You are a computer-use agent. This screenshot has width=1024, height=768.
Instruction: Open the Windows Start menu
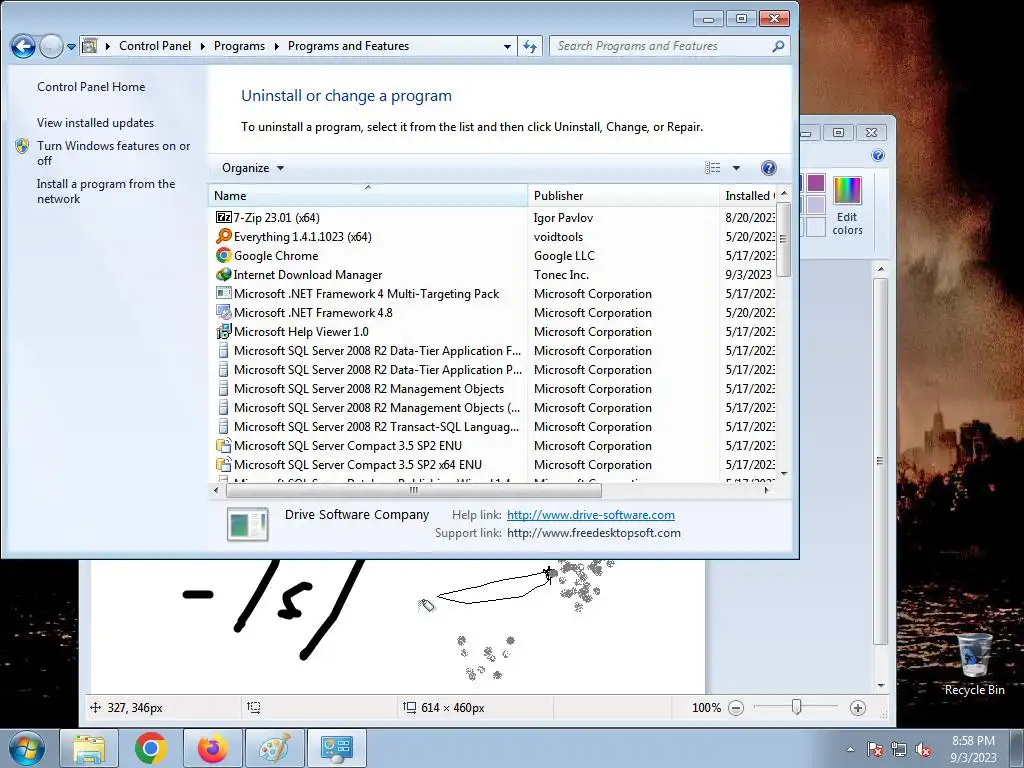26,748
